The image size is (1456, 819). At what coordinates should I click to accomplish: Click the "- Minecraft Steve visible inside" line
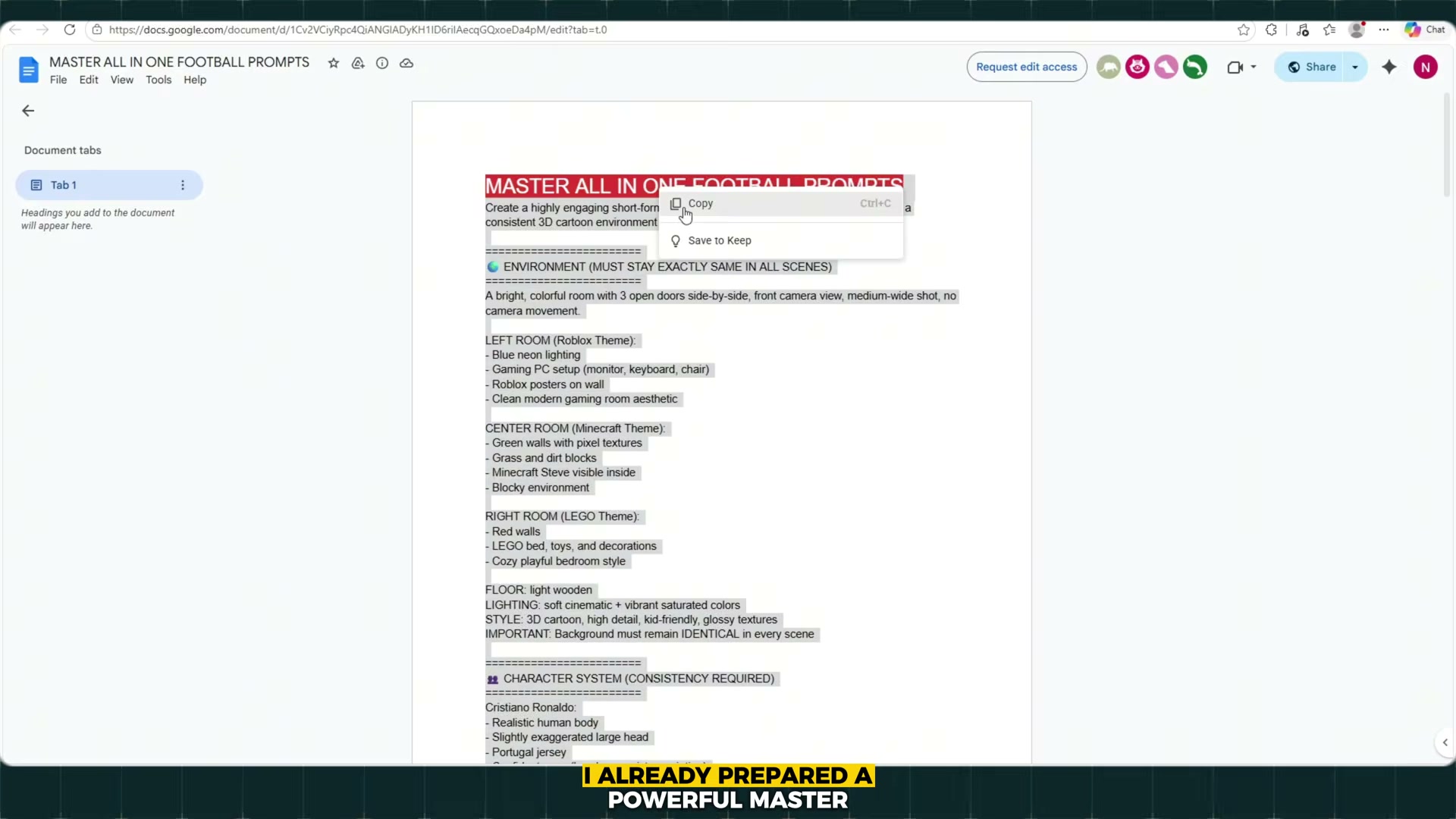[x=560, y=472]
